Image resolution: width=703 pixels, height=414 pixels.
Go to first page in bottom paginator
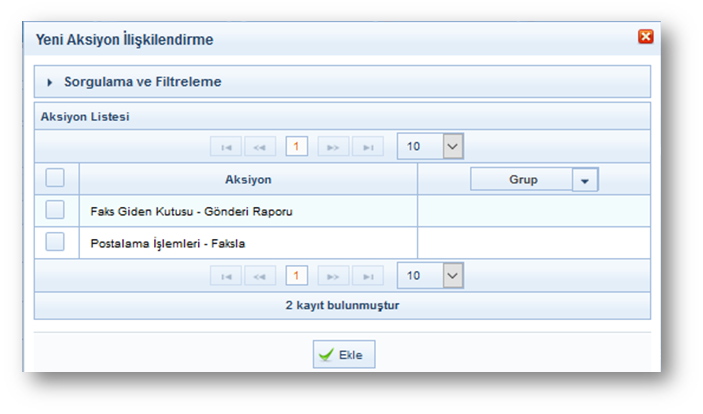pos(225,276)
